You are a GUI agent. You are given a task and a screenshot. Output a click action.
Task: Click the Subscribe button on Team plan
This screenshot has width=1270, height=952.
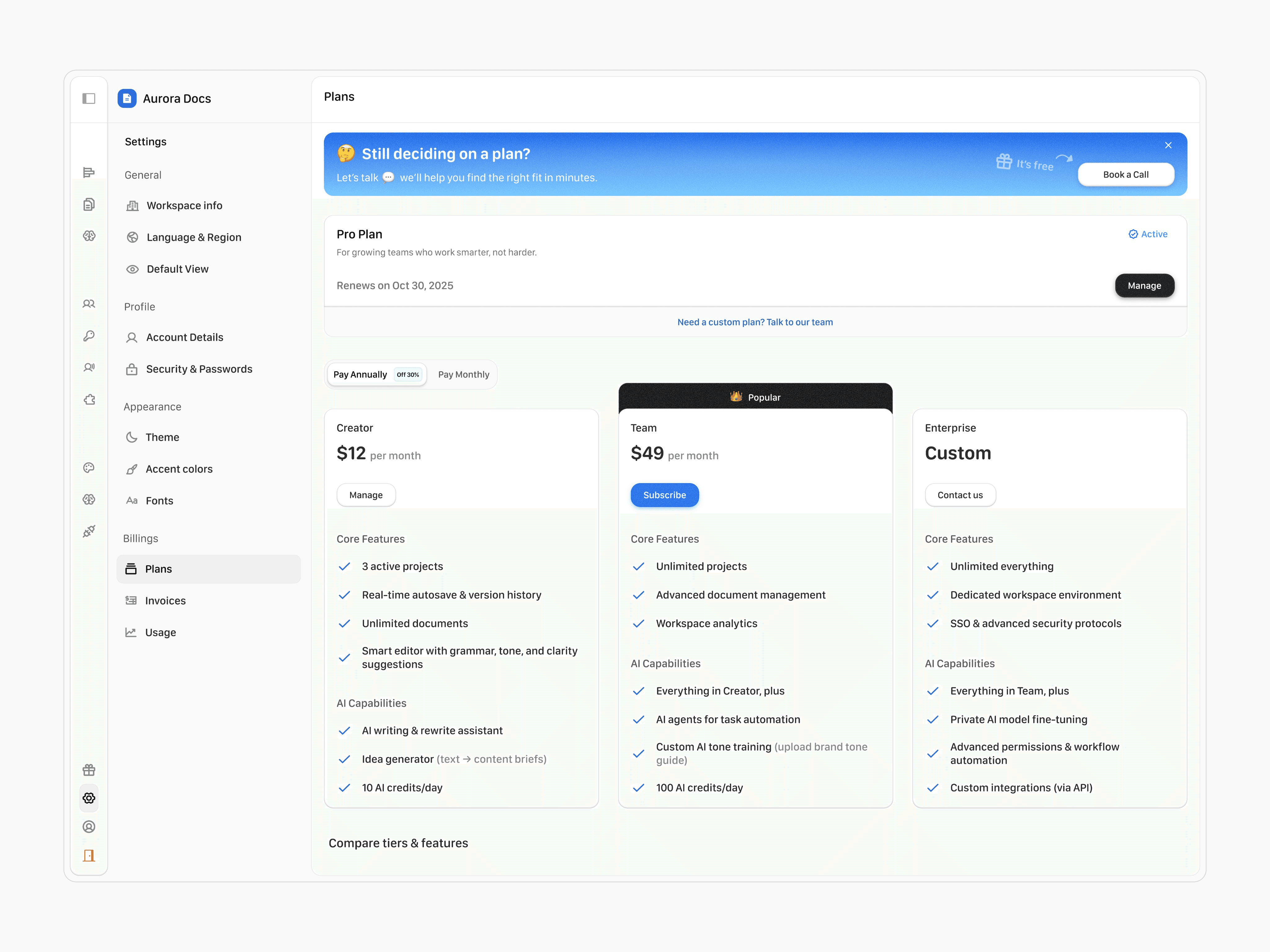(664, 495)
